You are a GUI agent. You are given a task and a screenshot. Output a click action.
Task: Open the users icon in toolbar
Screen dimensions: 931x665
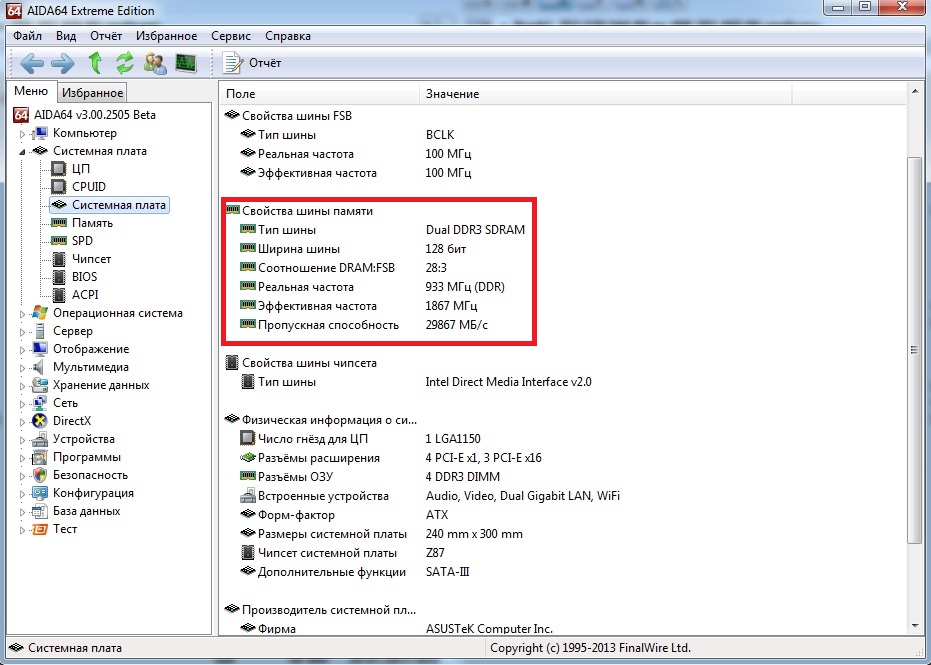pos(155,64)
